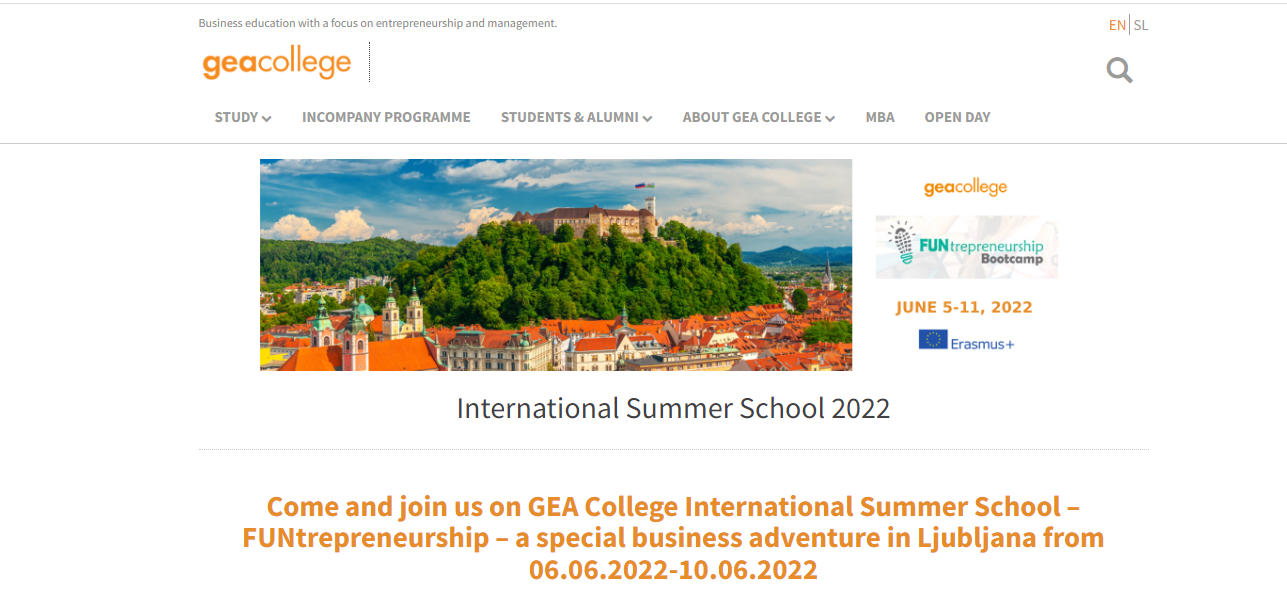
Task: Select the EN language option
Action: 1117,25
